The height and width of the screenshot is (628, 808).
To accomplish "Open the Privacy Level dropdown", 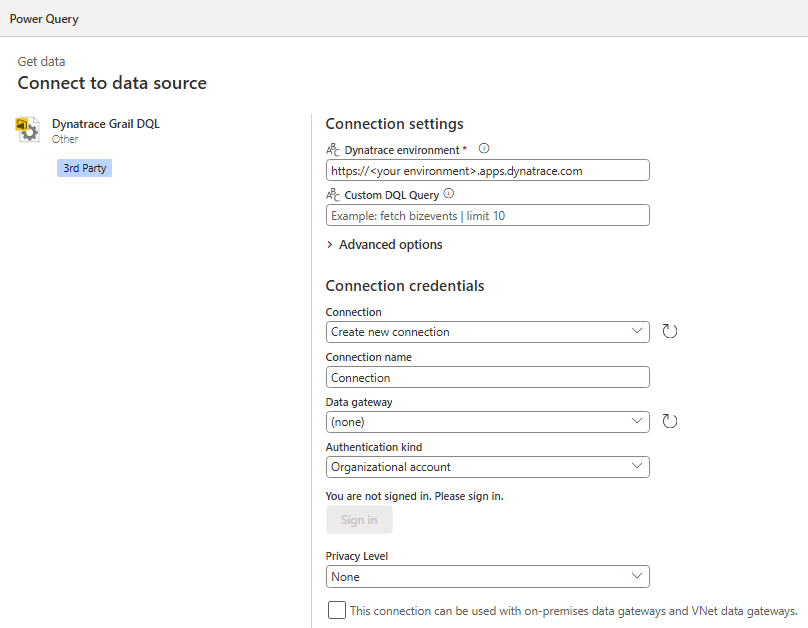I will (487, 576).
